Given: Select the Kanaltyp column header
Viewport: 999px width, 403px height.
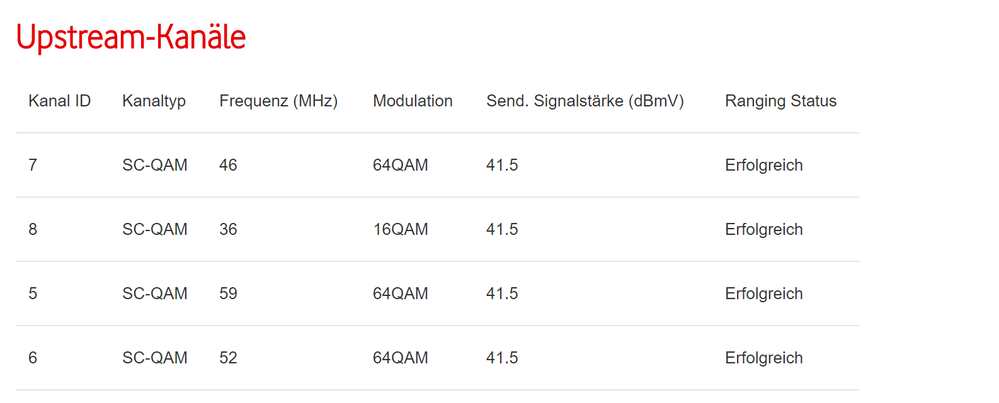Looking at the screenshot, I should click(x=154, y=101).
